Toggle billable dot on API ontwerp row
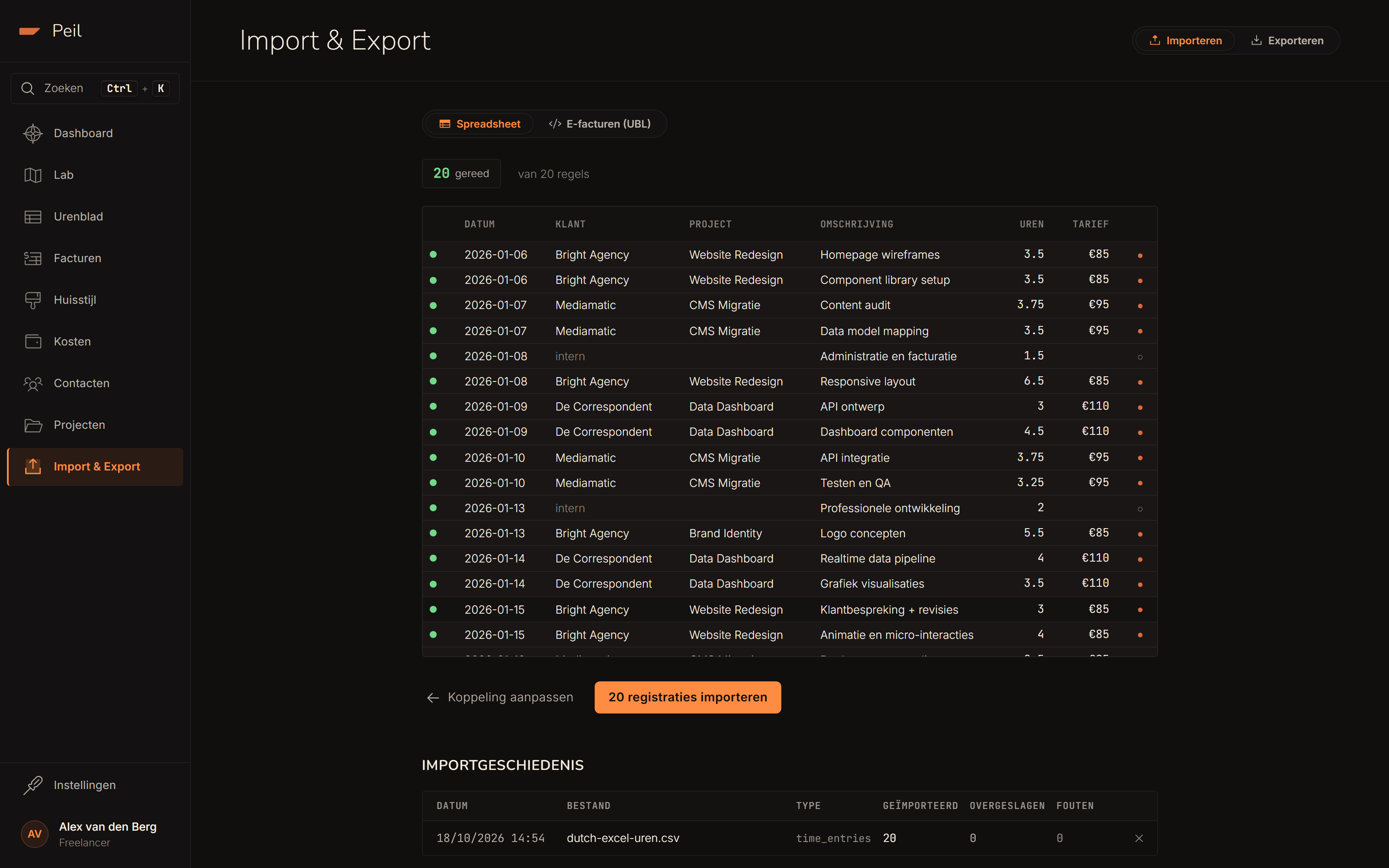The height and width of the screenshot is (868, 1389). click(1140, 408)
